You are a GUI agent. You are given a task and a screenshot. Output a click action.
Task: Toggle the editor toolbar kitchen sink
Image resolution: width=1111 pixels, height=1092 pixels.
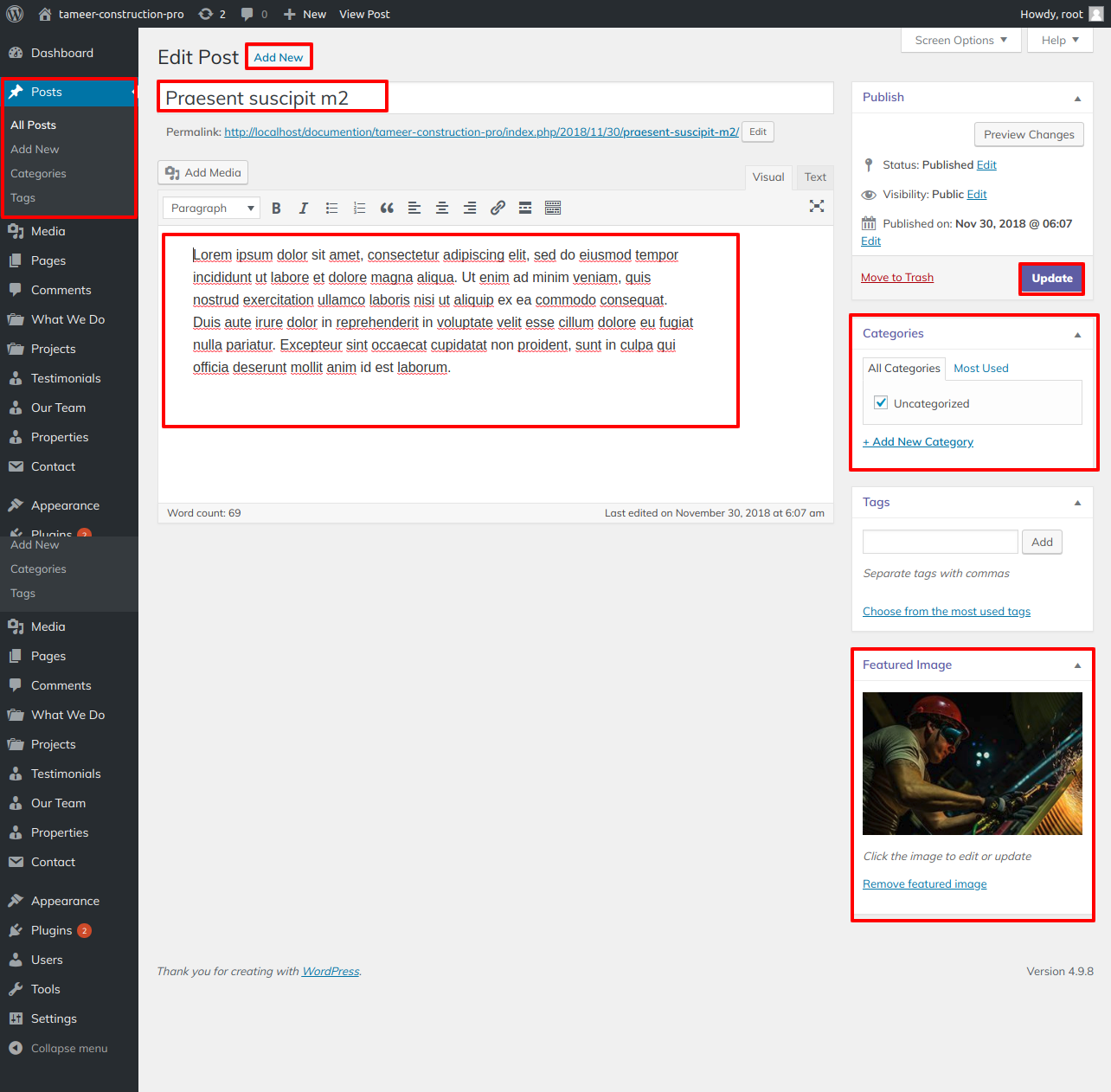[x=553, y=208]
